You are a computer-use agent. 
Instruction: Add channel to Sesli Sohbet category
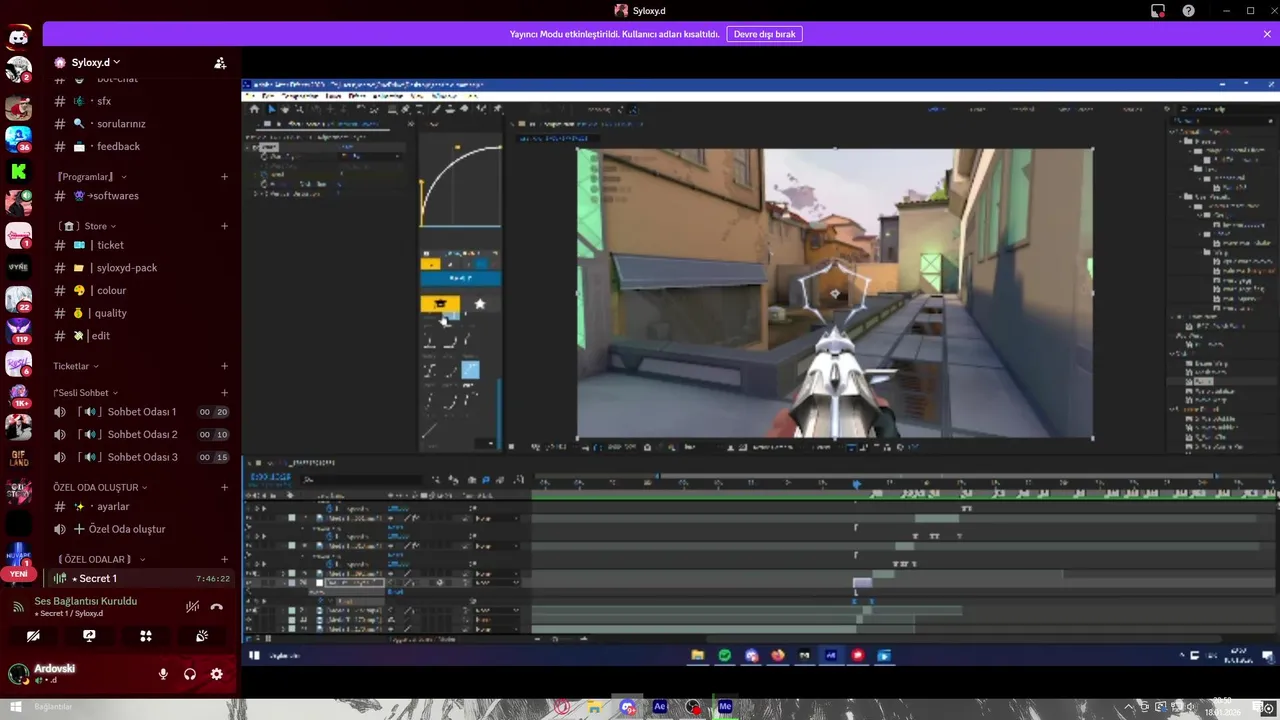tap(224, 393)
